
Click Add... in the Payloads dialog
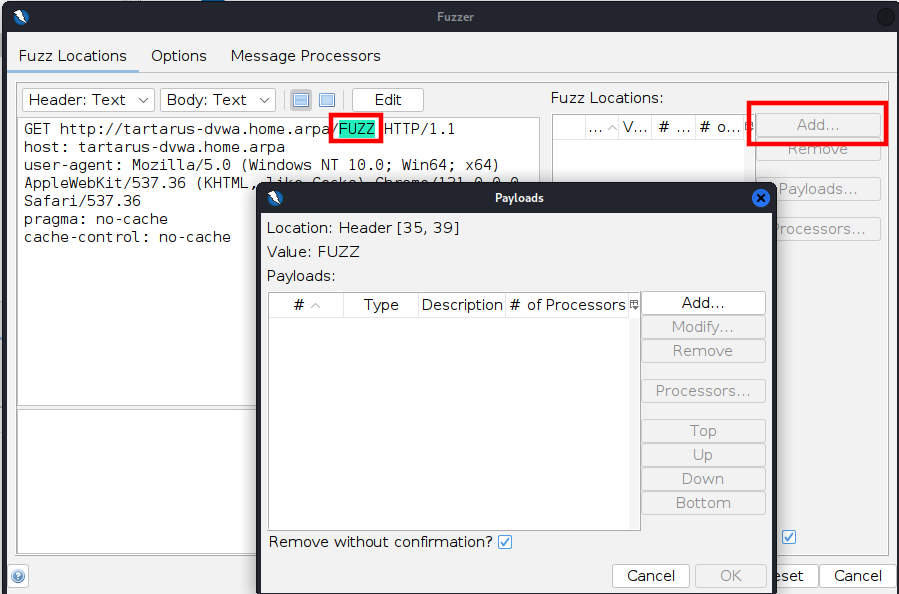pos(702,303)
